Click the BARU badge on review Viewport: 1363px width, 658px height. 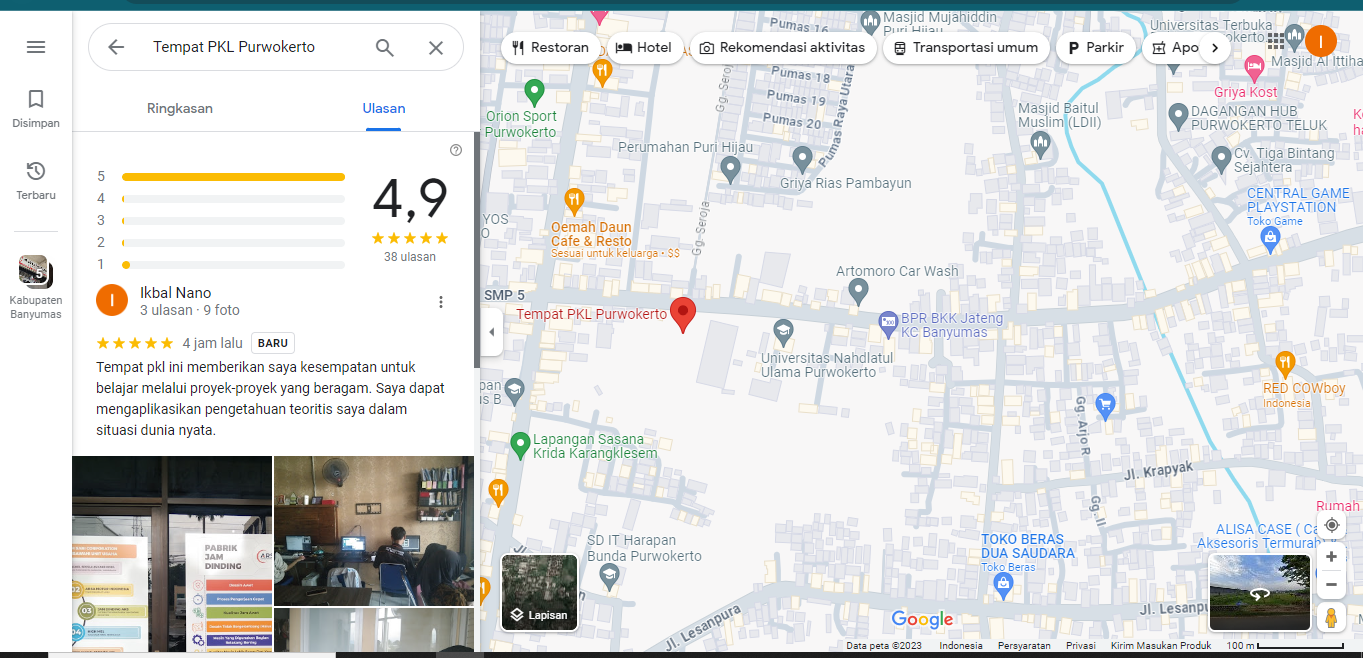(x=273, y=343)
